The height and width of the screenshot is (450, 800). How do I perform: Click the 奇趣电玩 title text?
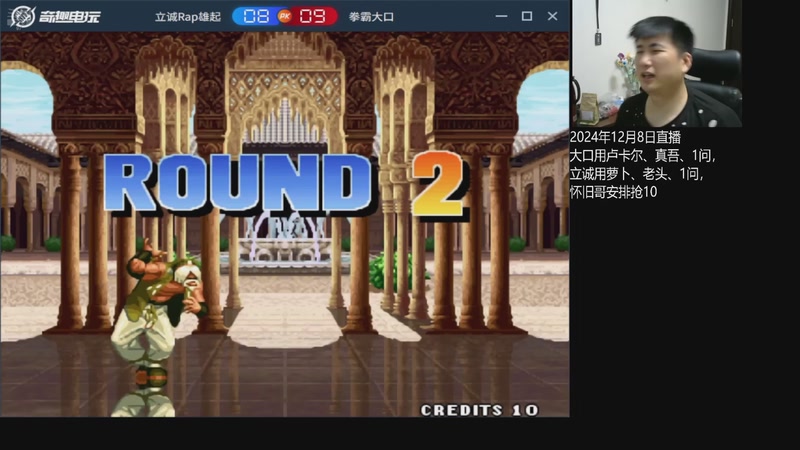coord(70,17)
